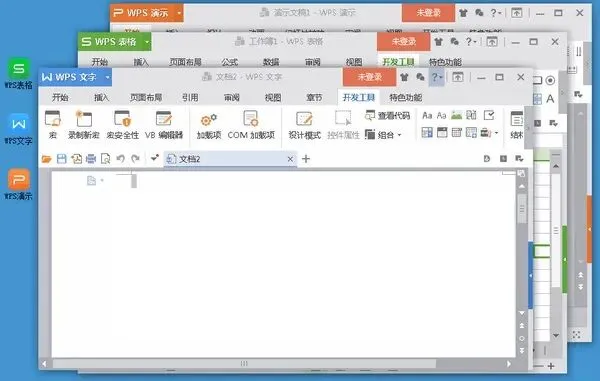
Task: Insert date picker content control
Action: [457, 133]
